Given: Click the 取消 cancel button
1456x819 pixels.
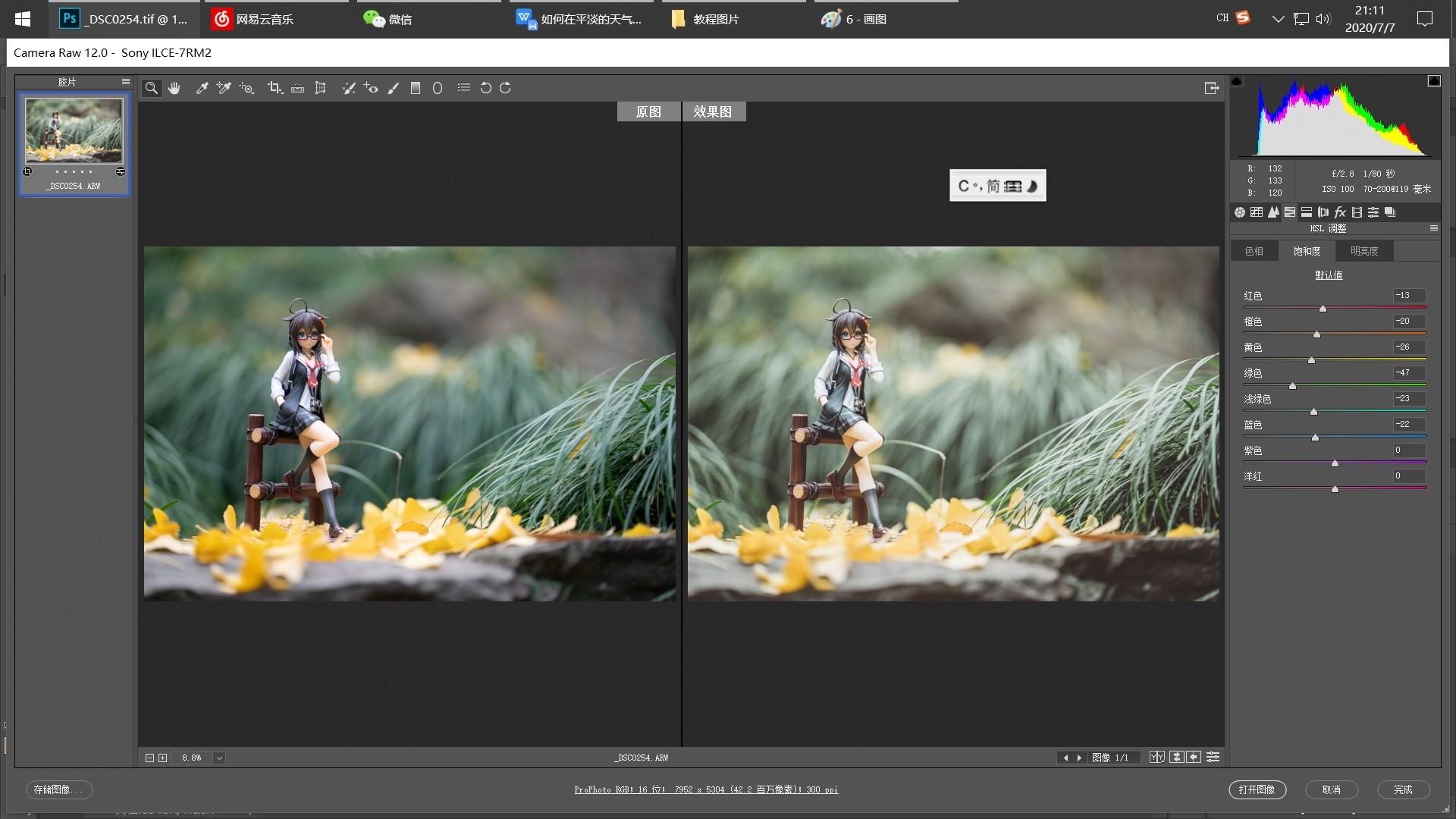Looking at the screenshot, I should [x=1331, y=789].
